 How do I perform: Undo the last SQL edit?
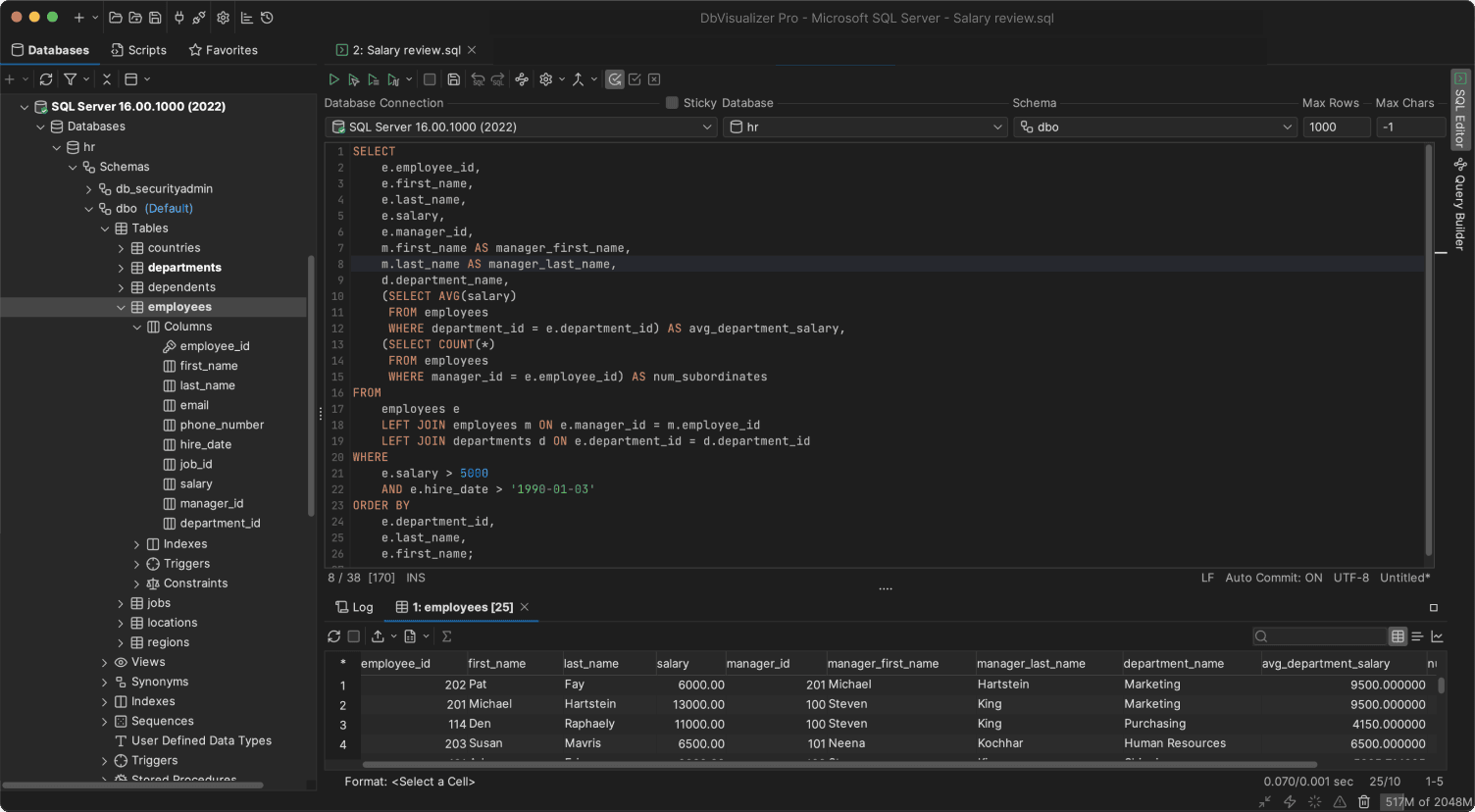click(x=480, y=78)
